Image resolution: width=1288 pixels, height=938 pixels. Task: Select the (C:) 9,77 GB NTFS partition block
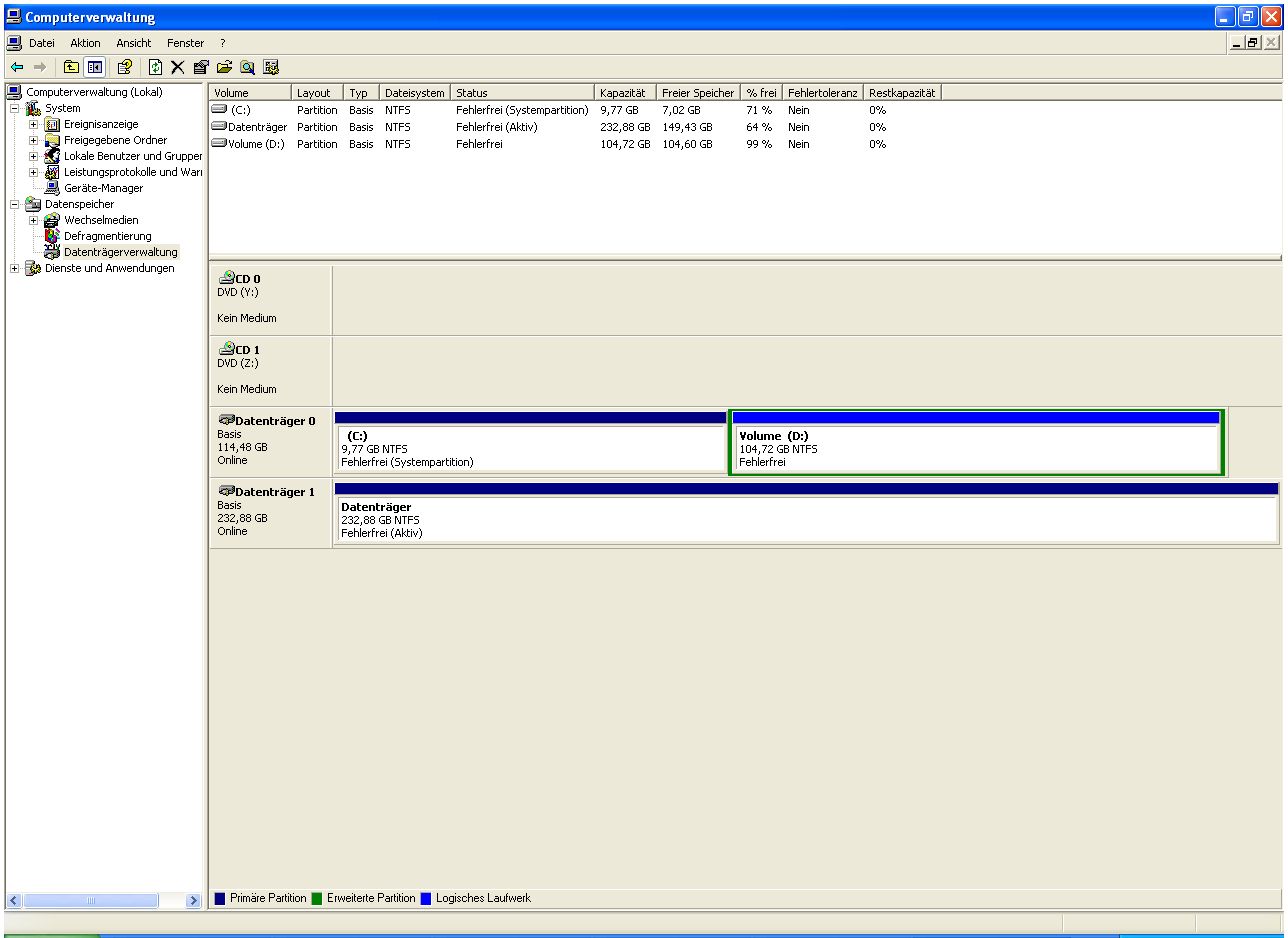[x=530, y=442]
